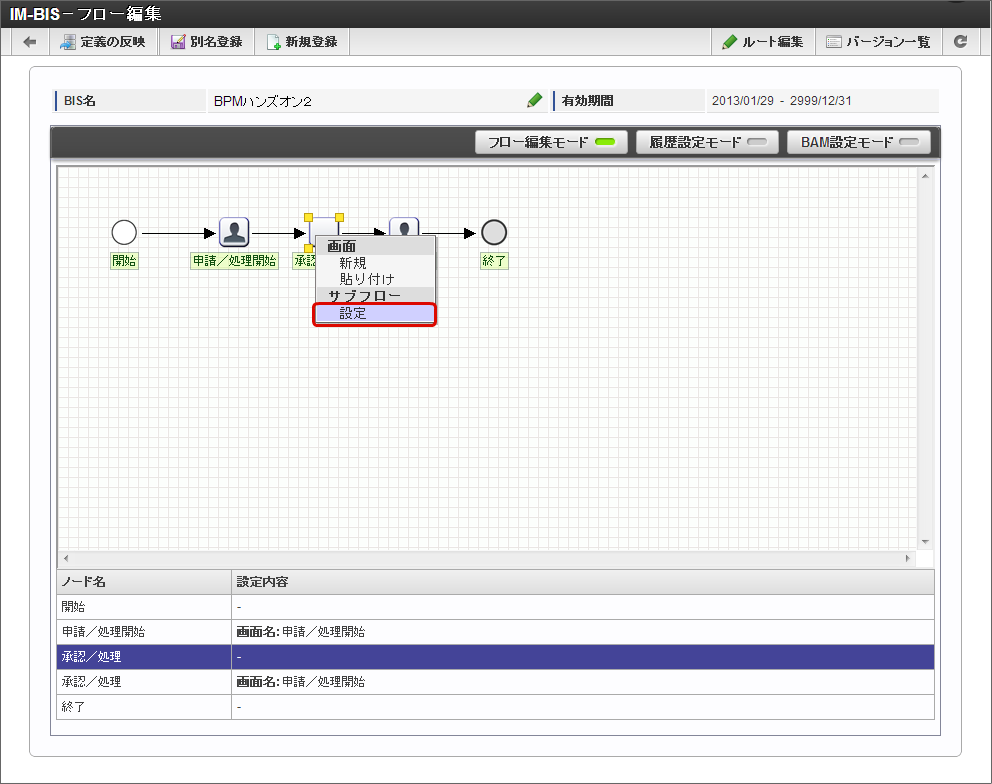992x784 pixels.
Task: Select the 開始 row in node table
Action: [495, 607]
